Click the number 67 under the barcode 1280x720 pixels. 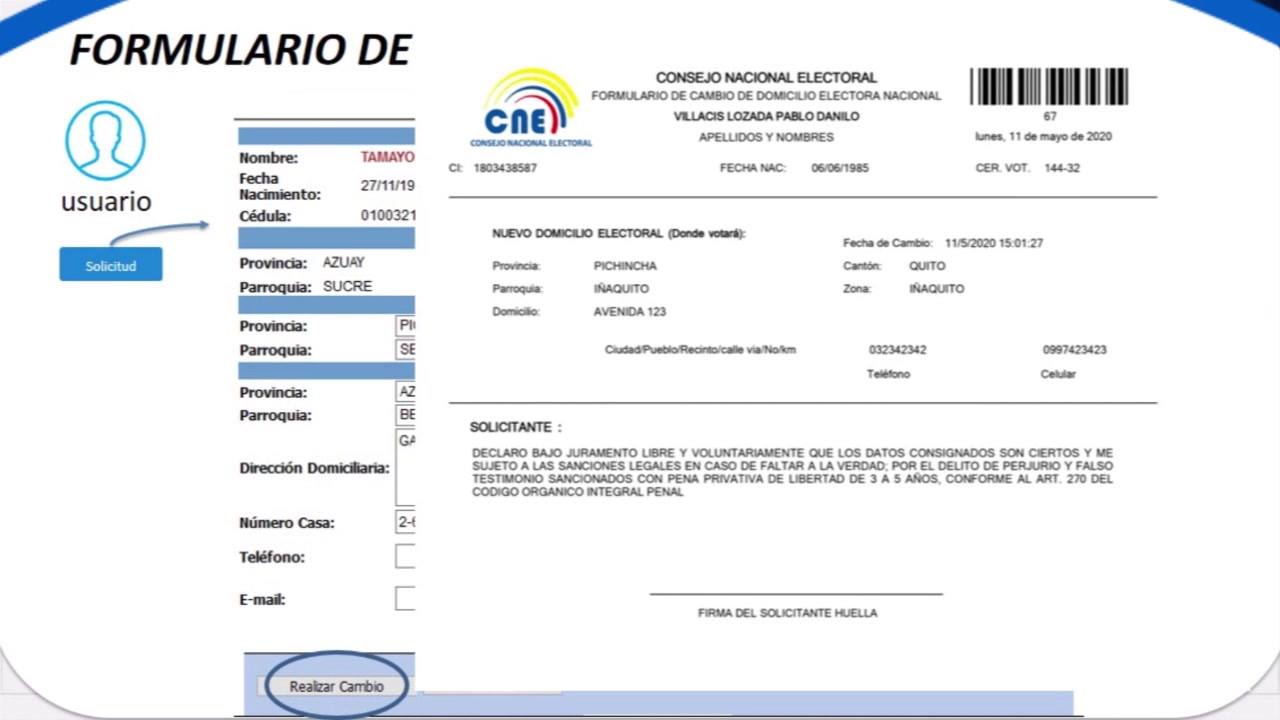(x=1050, y=117)
